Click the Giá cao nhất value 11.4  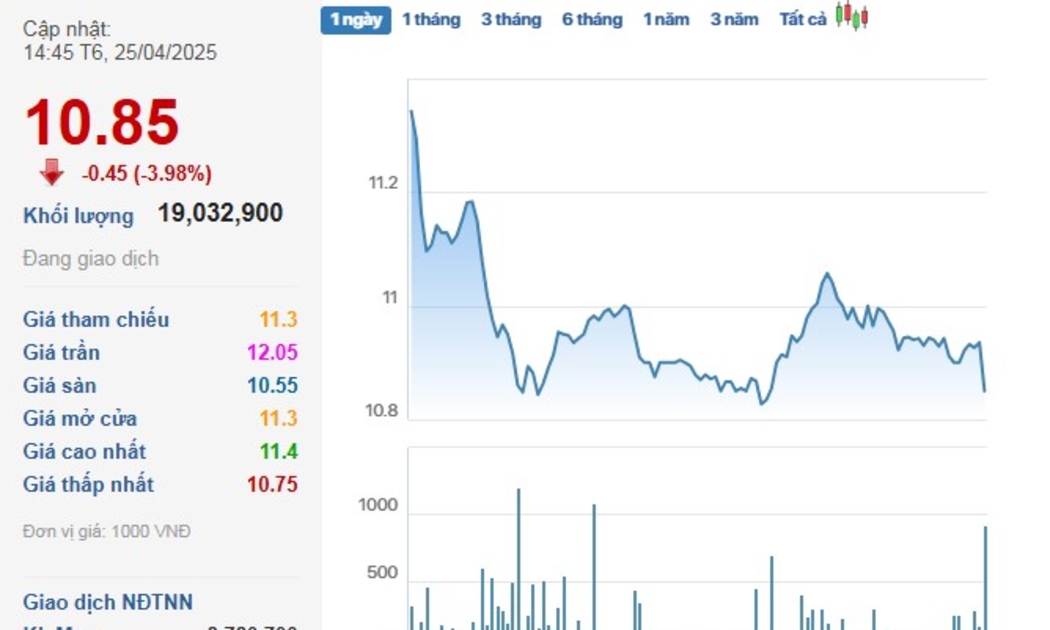coord(279,452)
